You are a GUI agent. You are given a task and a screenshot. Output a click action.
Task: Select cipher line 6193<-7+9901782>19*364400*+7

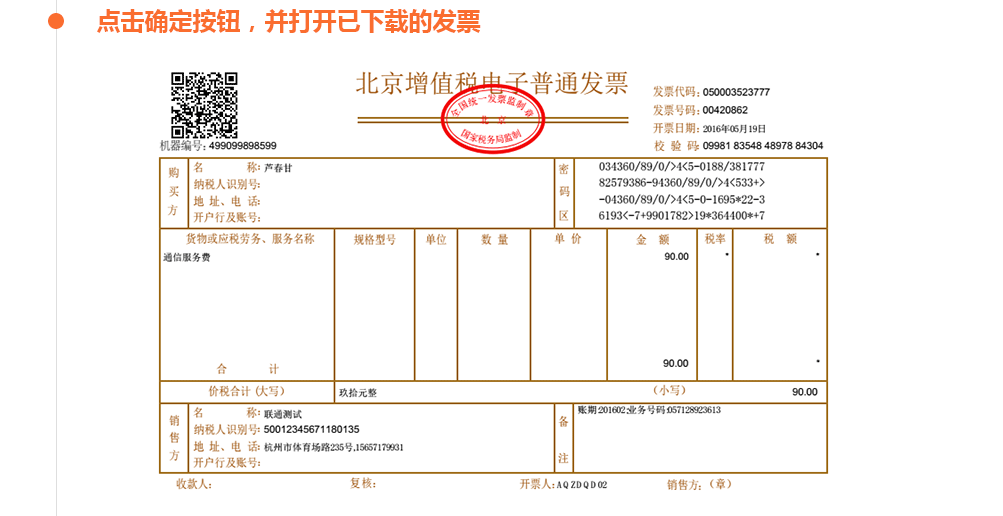click(x=682, y=215)
